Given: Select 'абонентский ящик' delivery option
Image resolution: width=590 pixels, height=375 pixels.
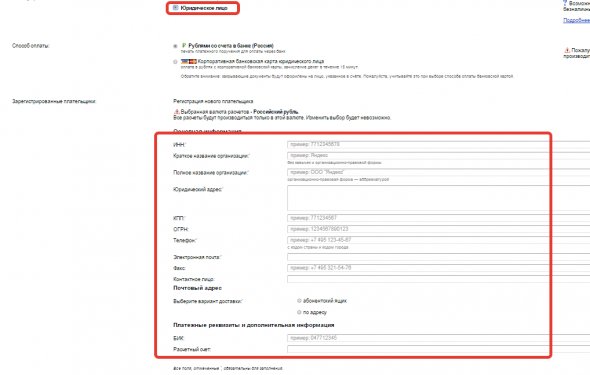Looking at the screenshot, I should point(299,301).
